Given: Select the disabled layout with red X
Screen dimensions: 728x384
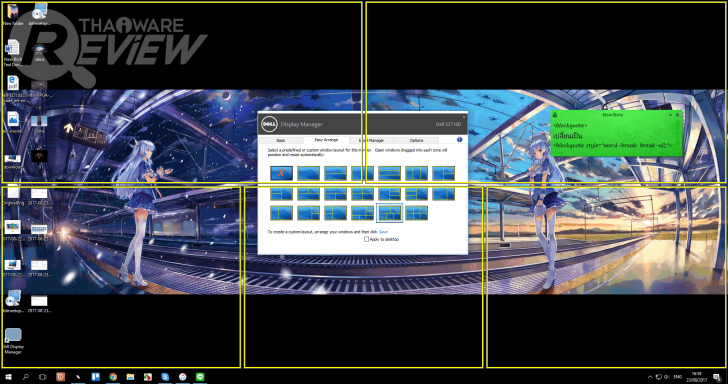Looking at the screenshot, I should (x=281, y=173).
